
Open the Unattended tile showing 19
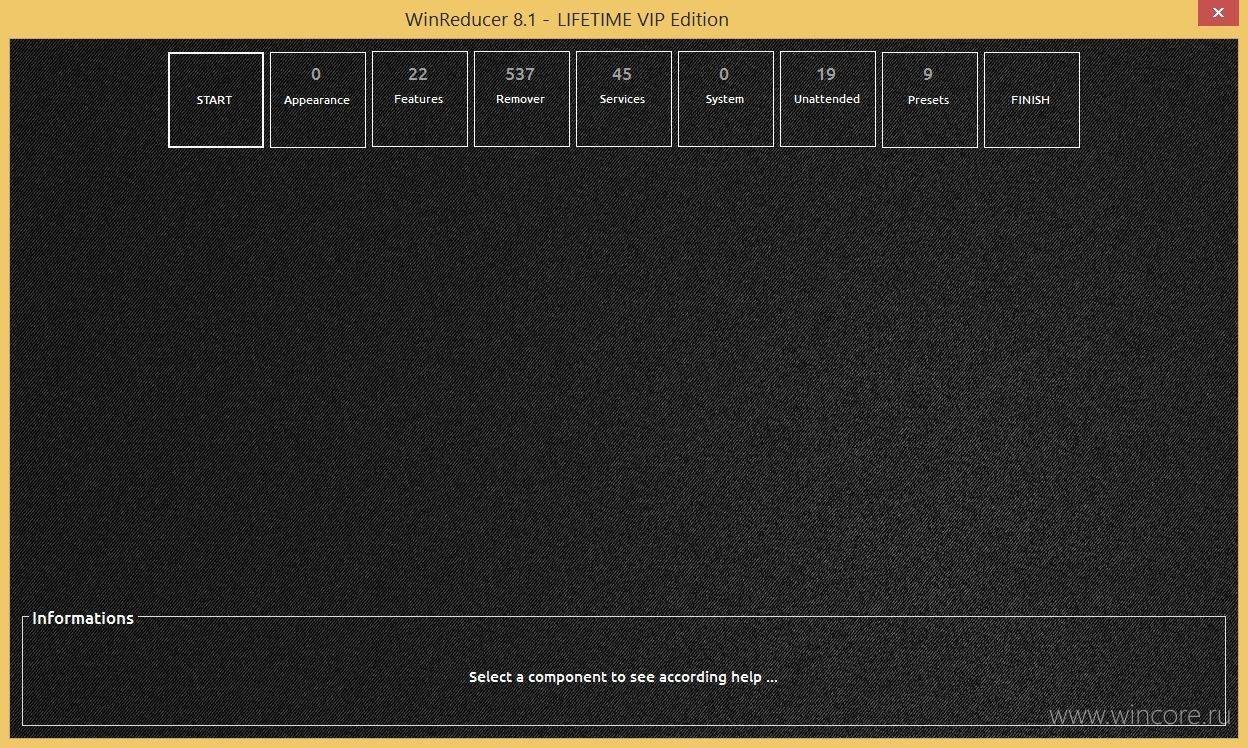[x=827, y=100]
